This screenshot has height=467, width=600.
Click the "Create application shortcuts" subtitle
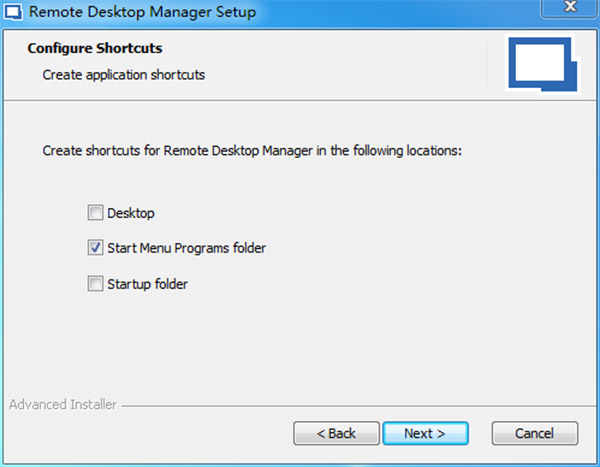click(x=123, y=74)
